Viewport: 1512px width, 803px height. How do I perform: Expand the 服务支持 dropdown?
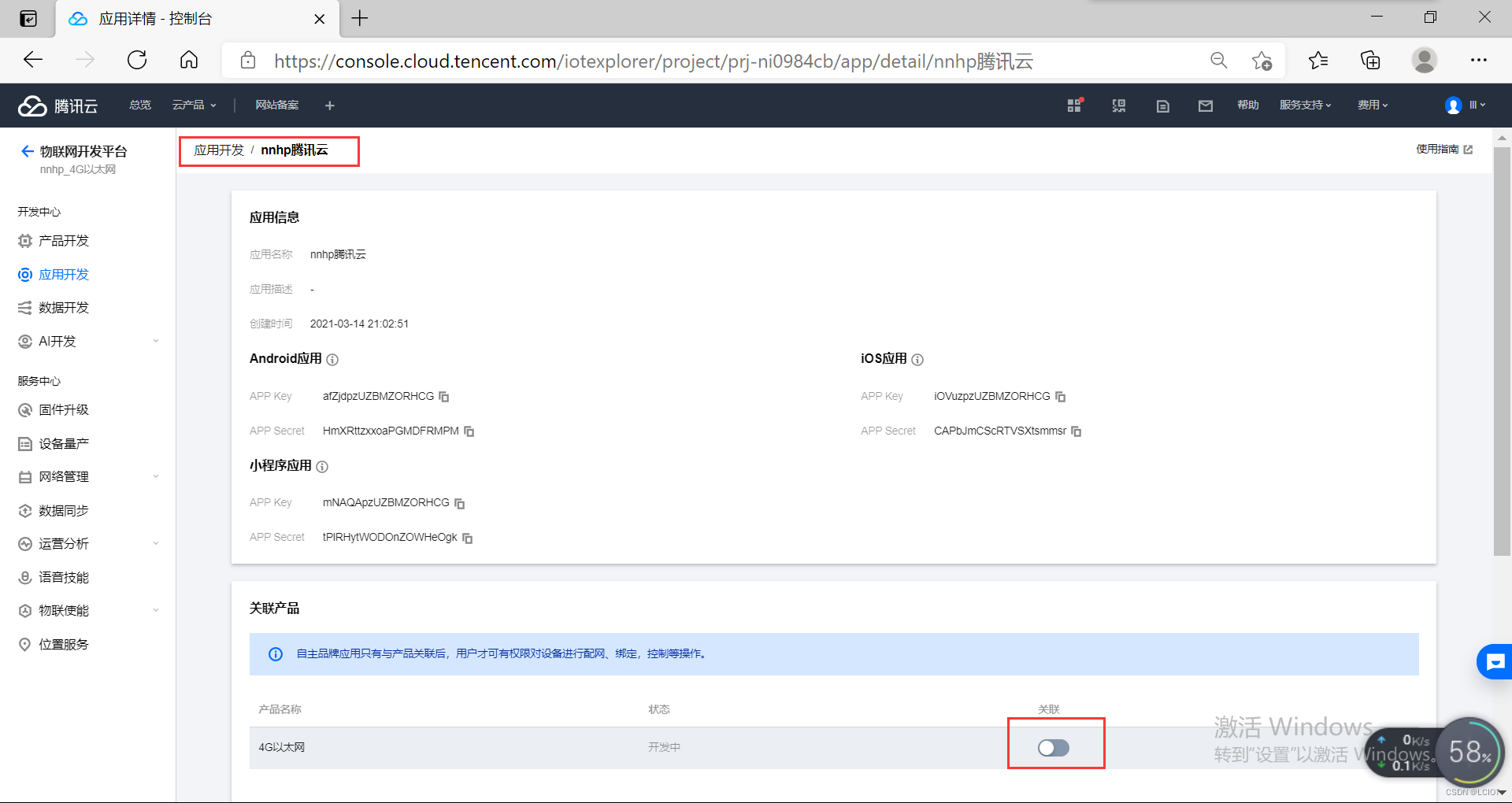[1305, 105]
